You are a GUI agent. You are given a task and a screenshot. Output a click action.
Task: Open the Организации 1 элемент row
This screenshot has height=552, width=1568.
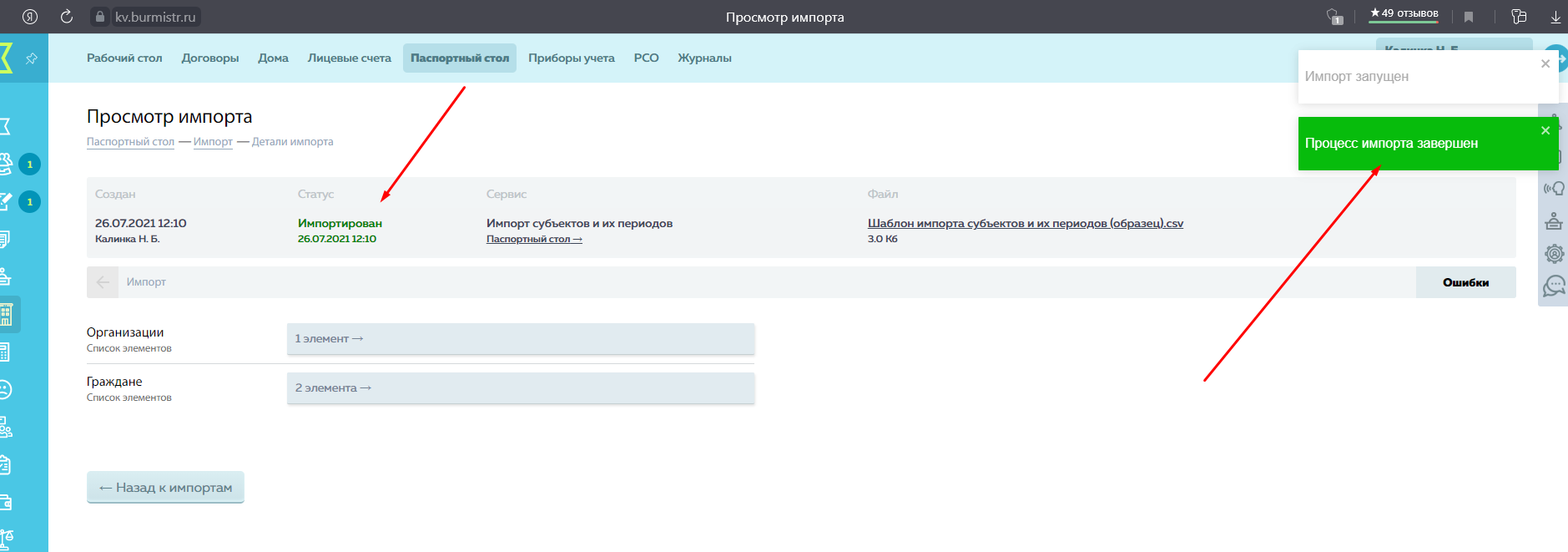tap(521, 339)
